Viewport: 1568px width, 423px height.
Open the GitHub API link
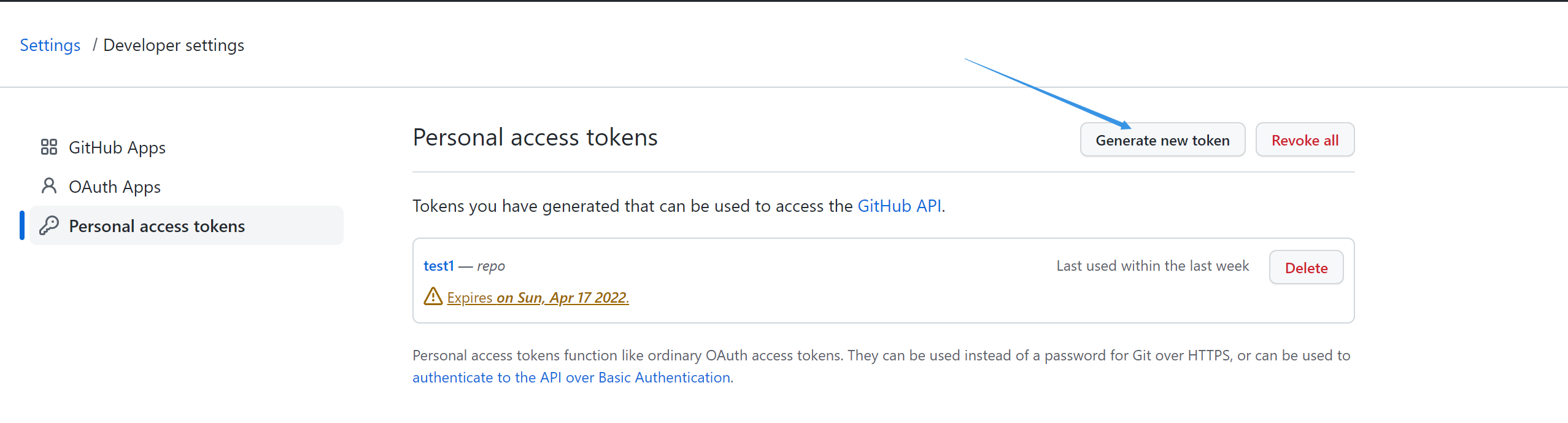tap(899, 206)
